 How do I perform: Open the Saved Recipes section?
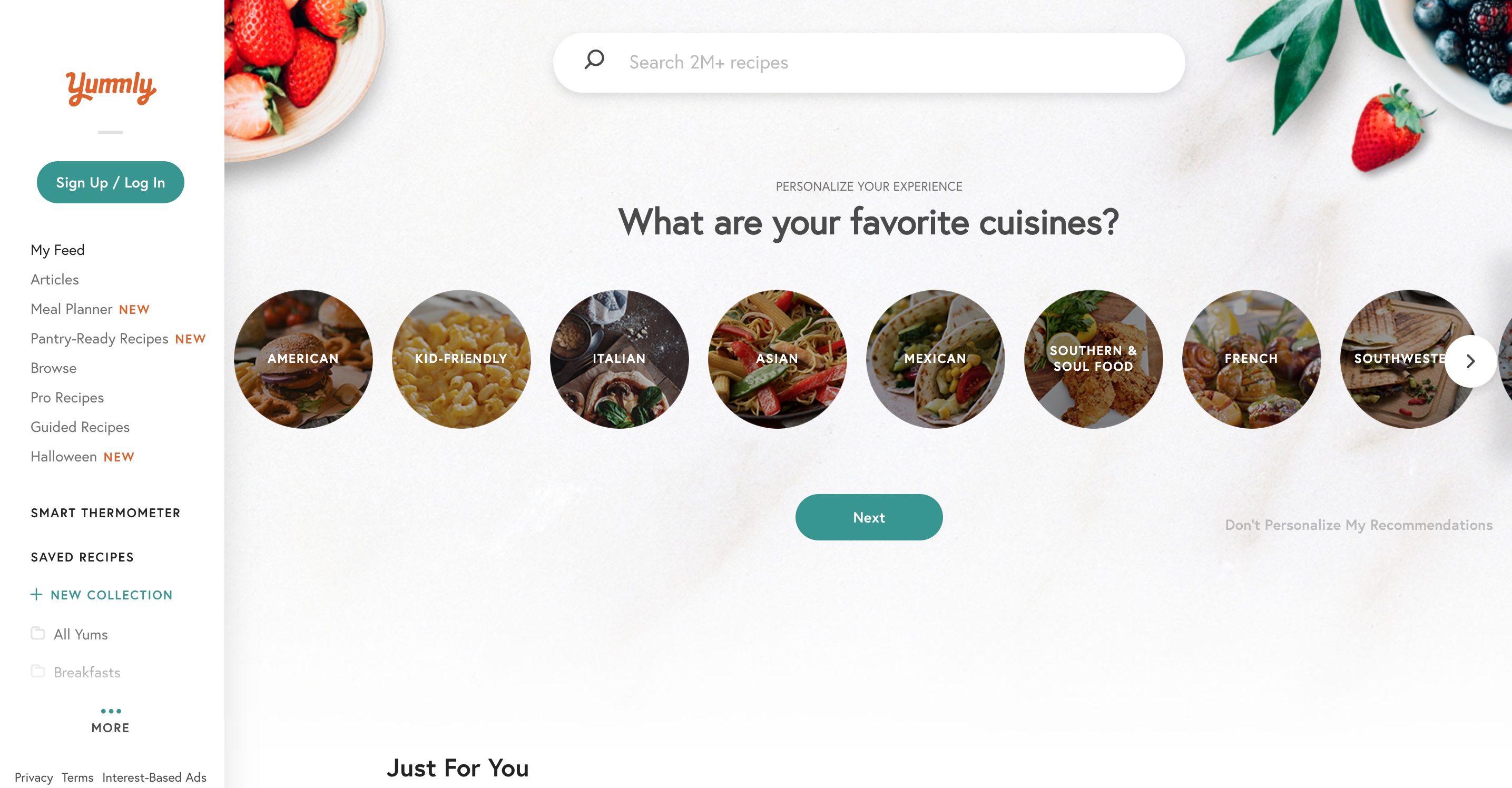pos(82,557)
